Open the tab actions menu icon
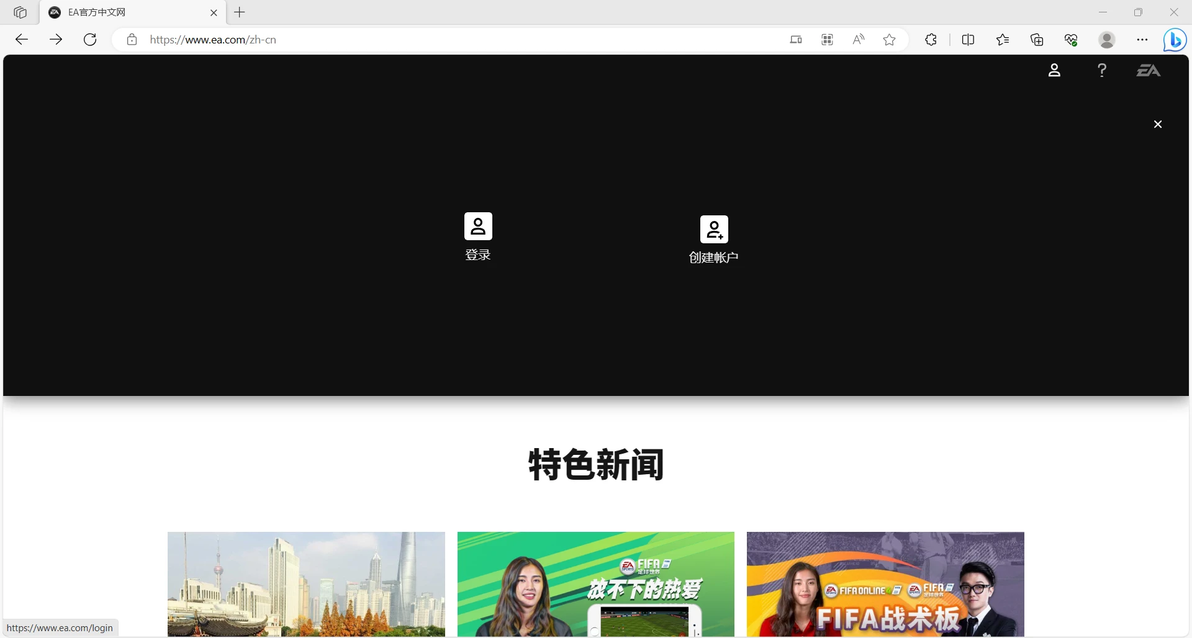This screenshot has width=1192, height=638. coord(21,12)
